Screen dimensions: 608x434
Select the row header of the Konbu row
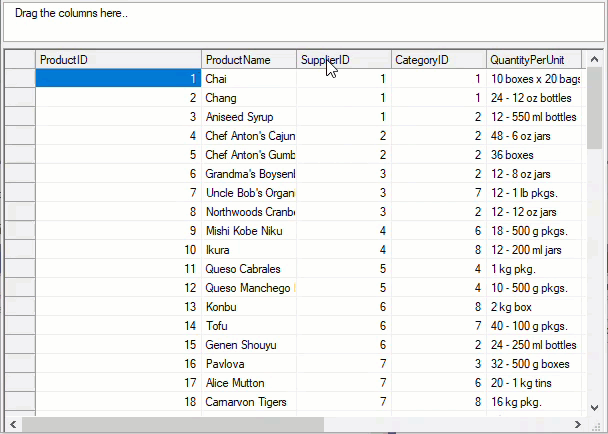coord(19,307)
